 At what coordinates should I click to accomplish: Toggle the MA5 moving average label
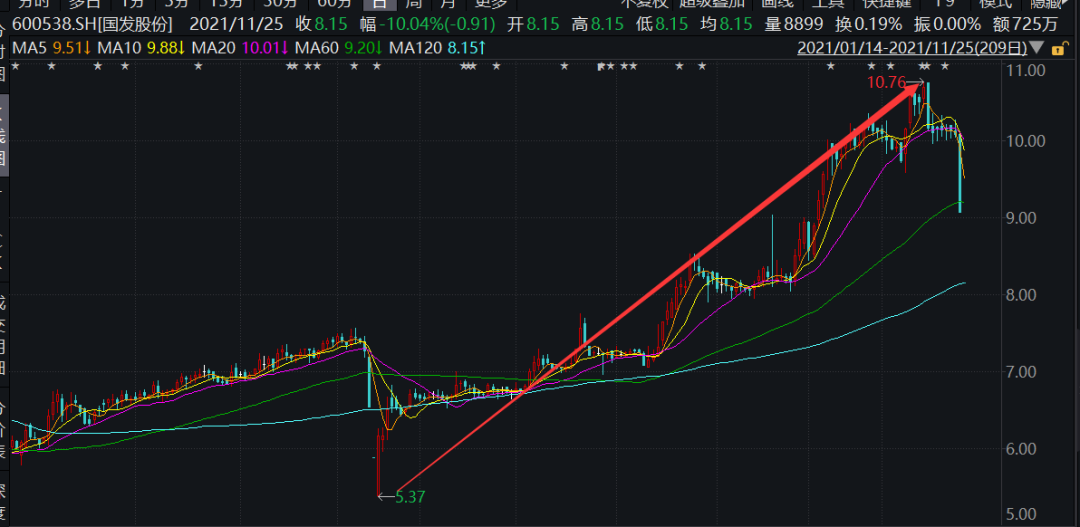point(26,48)
